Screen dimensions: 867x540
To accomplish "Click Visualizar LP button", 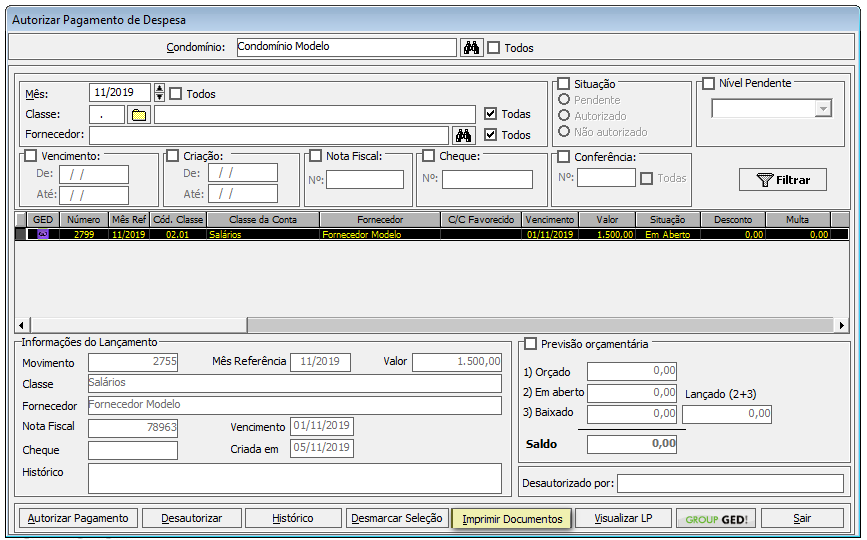I will (x=623, y=518).
